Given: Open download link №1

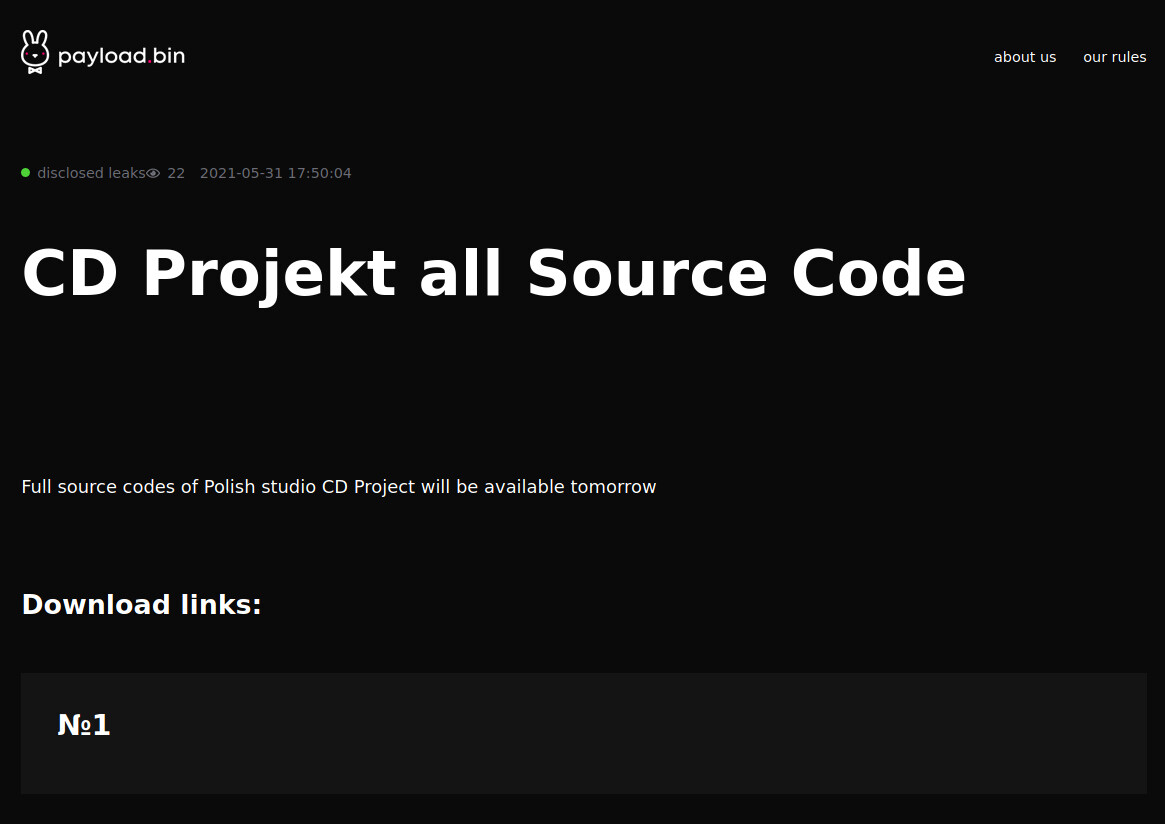Looking at the screenshot, I should (84, 724).
